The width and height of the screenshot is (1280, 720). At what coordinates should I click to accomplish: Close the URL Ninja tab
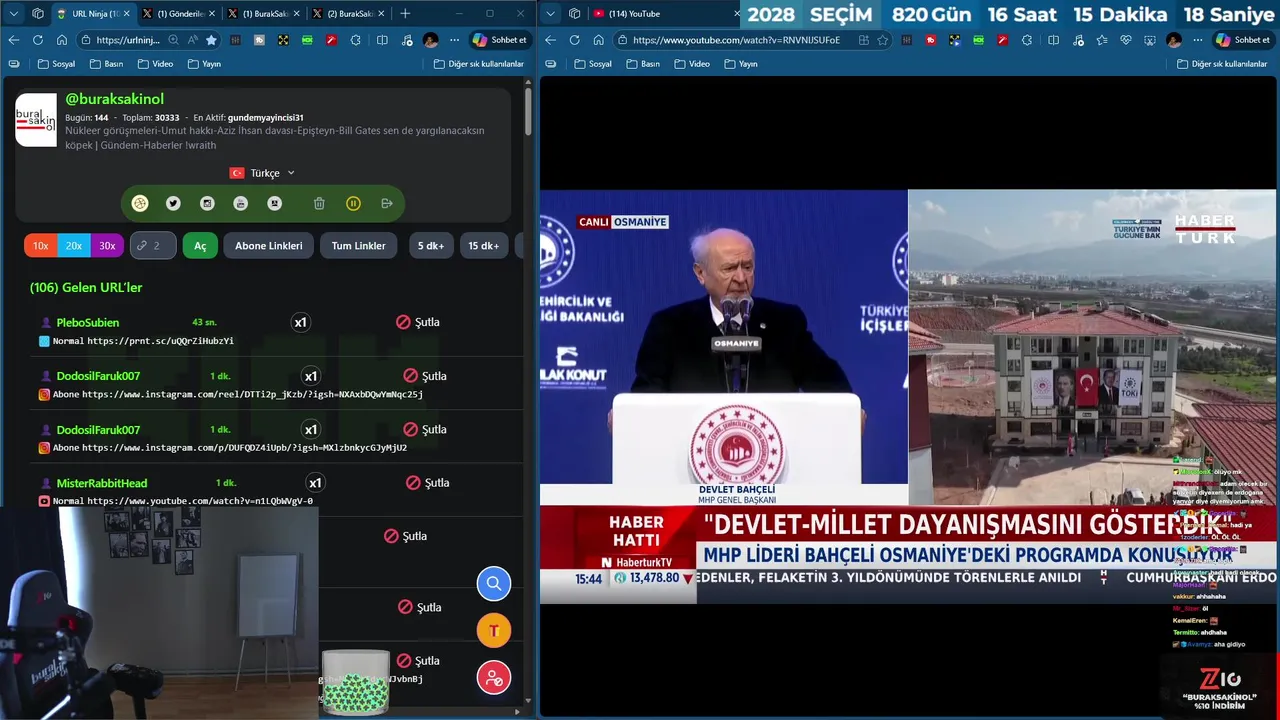point(126,14)
